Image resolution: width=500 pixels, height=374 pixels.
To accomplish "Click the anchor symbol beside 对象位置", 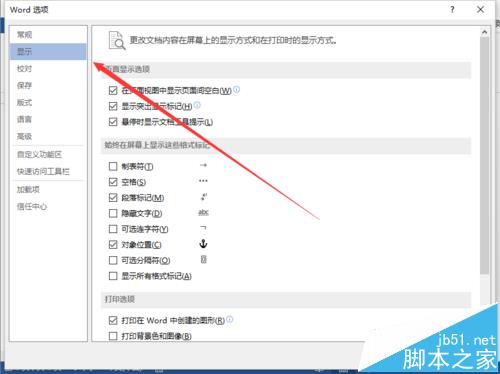I will [203, 244].
